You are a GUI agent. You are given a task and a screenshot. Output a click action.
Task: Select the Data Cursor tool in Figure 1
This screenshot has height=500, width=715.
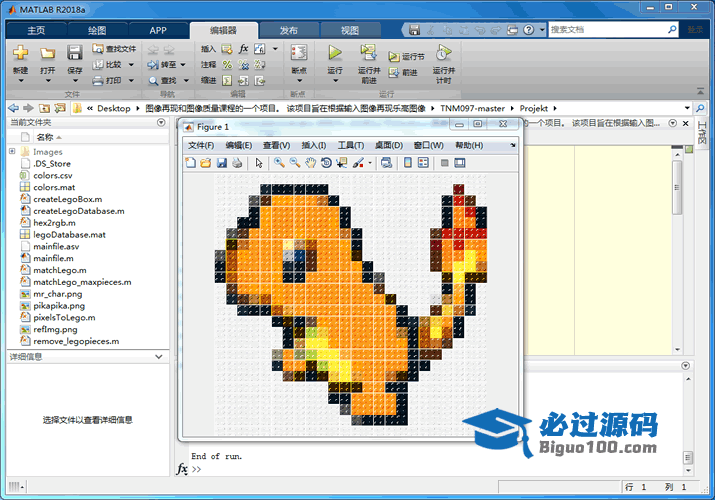341,163
